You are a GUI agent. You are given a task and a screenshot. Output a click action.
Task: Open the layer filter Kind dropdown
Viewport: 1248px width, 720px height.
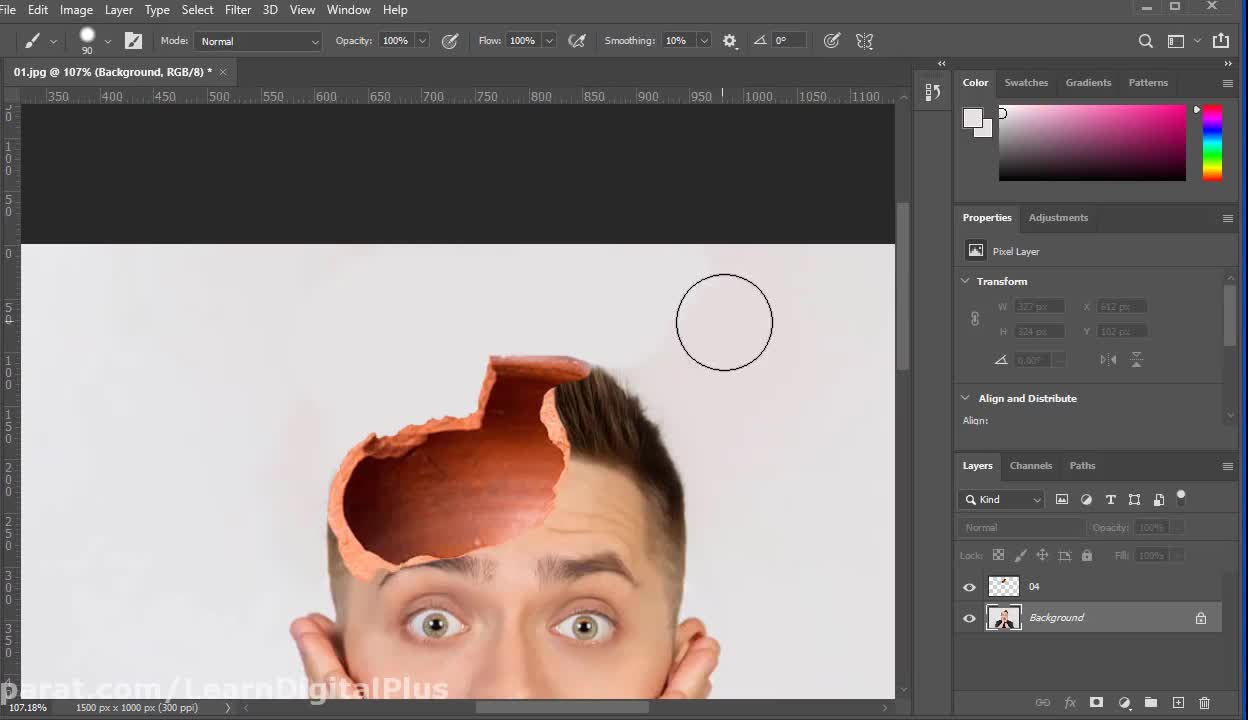tap(1002, 499)
